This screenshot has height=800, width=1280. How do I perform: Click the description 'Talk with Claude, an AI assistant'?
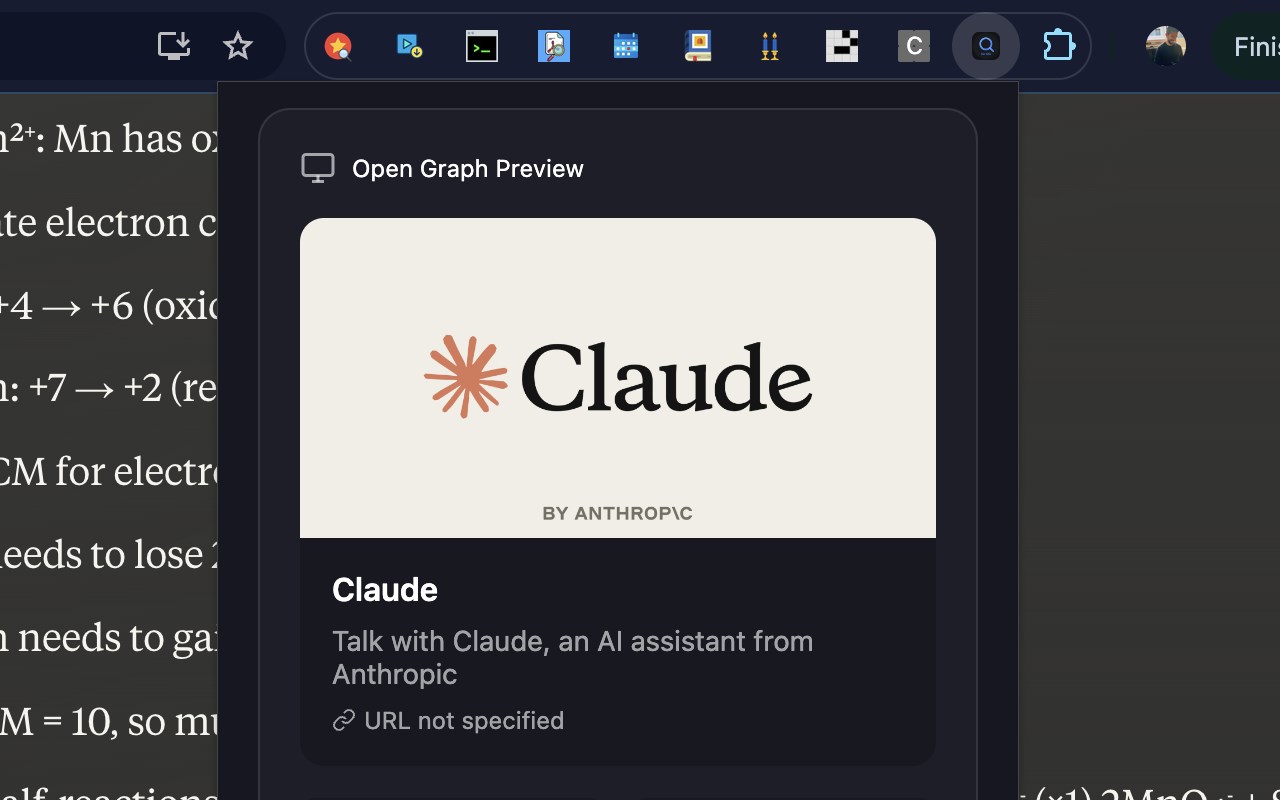(573, 657)
